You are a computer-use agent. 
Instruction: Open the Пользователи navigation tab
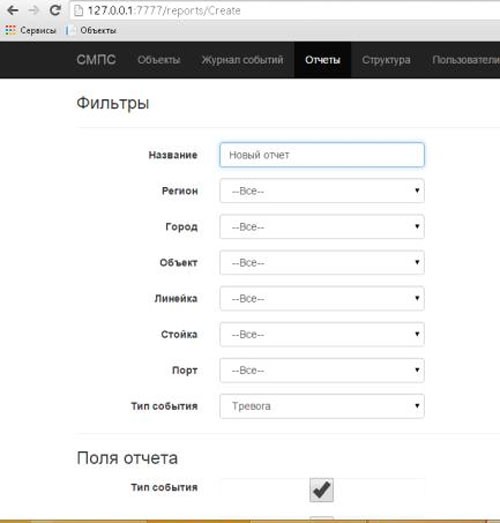[x=466, y=60]
